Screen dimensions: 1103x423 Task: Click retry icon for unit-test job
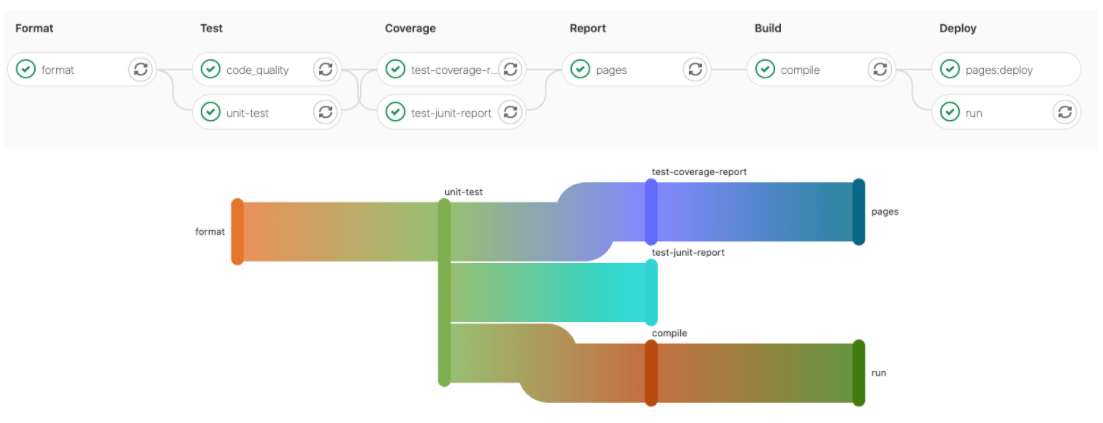tap(325, 112)
